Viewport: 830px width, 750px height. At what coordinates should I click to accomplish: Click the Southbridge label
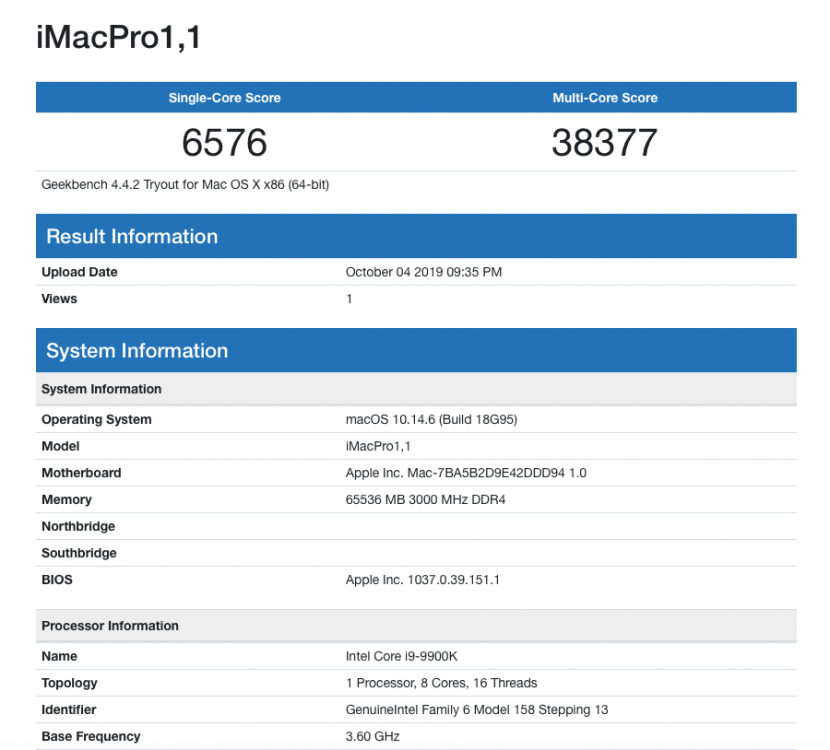coord(79,553)
